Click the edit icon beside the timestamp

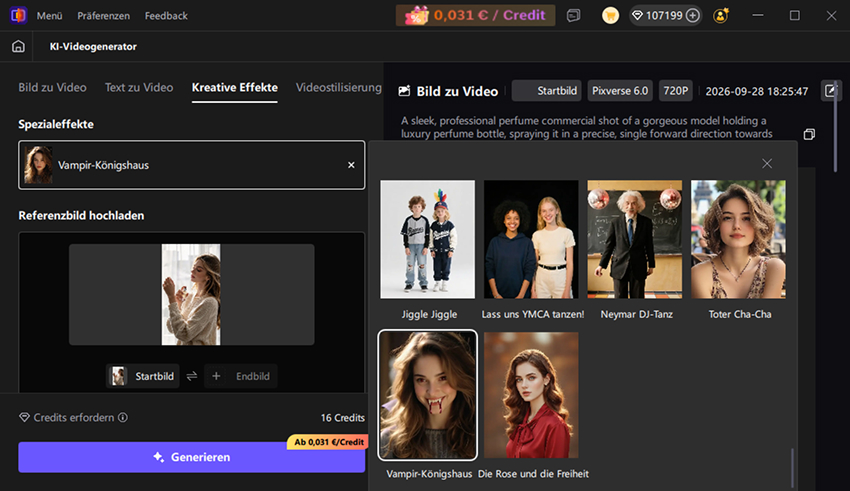pyautogui.click(x=830, y=91)
